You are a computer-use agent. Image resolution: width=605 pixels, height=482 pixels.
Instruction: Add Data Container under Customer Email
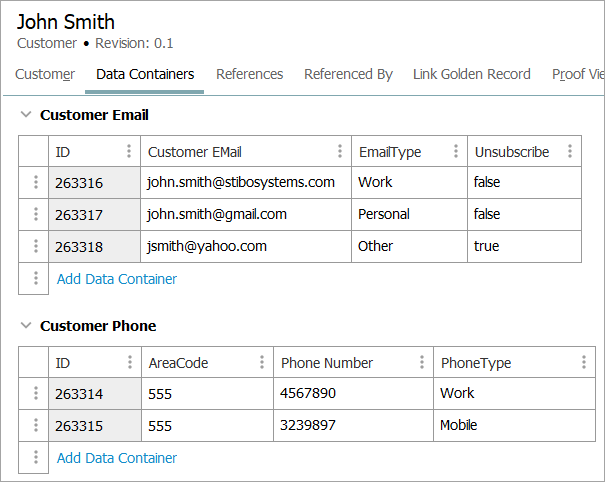[x=117, y=279]
